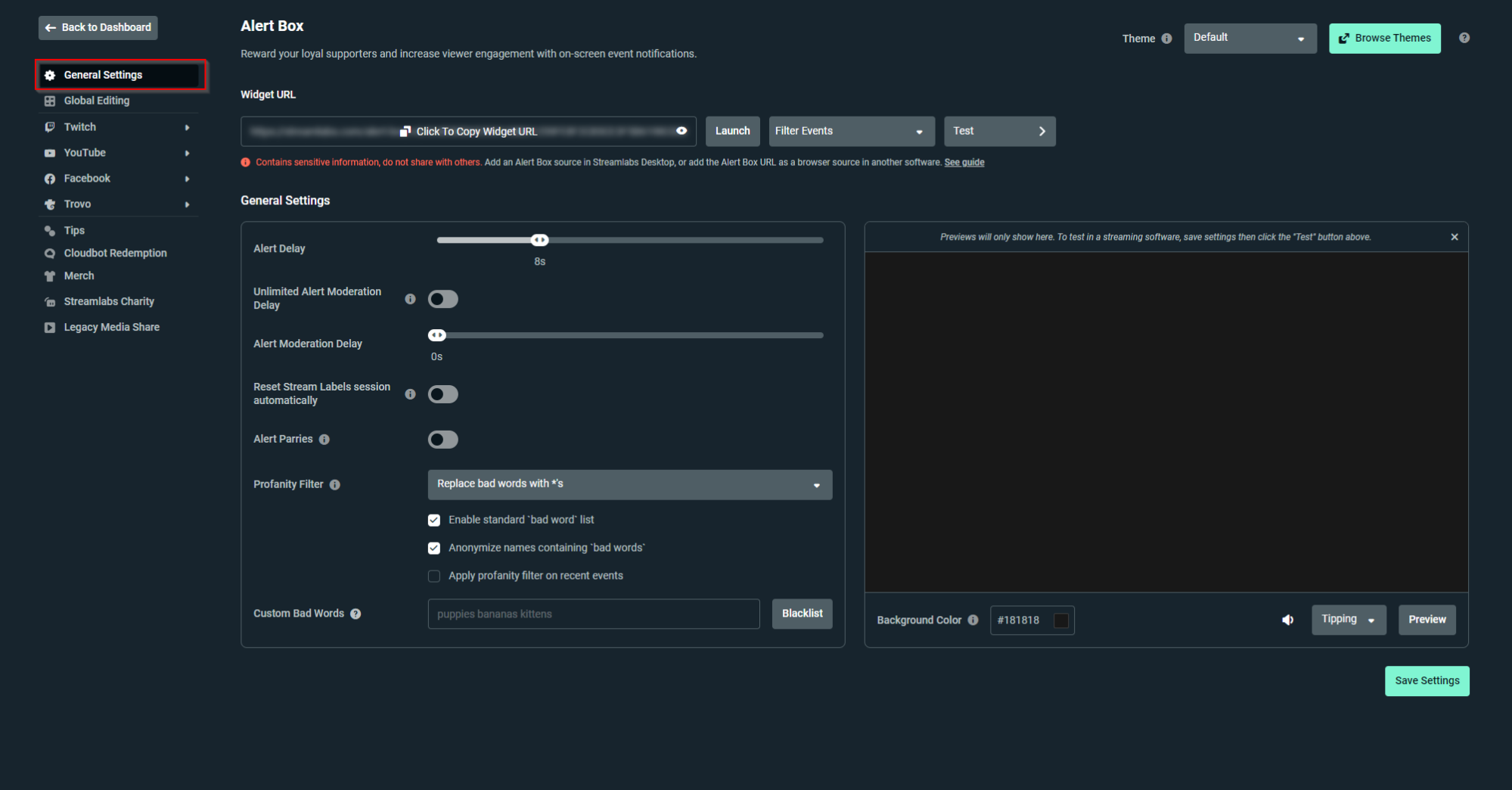Click the Facebook logo icon in sidebar
This screenshot has height=790, width=1512.
(x=50, y=179)
